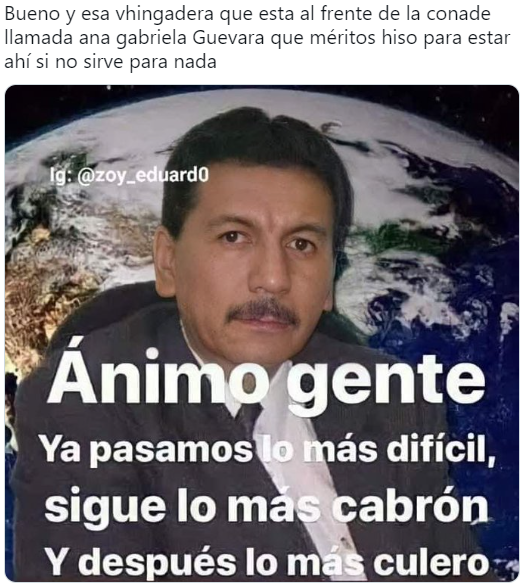525x587 pixels.
Task: Click the tweet line "ahí si no sirve para nada"
Action: pos(110,62)
